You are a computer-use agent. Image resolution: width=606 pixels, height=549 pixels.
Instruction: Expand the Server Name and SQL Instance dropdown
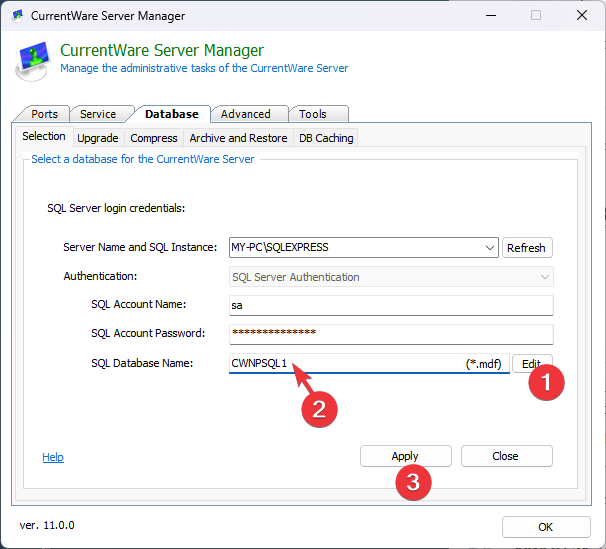click(x=489, y=248)
